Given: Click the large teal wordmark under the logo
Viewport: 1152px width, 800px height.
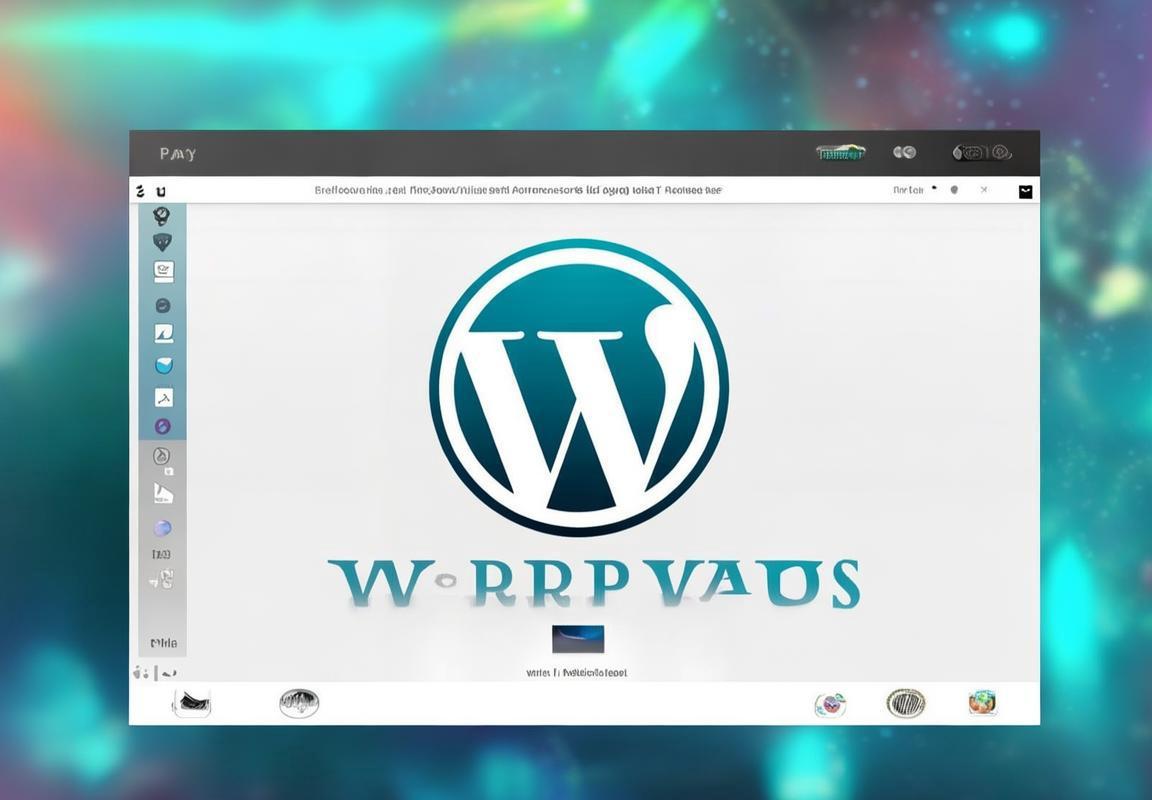Looking at the screenshot, I should (x=594, y=584).
